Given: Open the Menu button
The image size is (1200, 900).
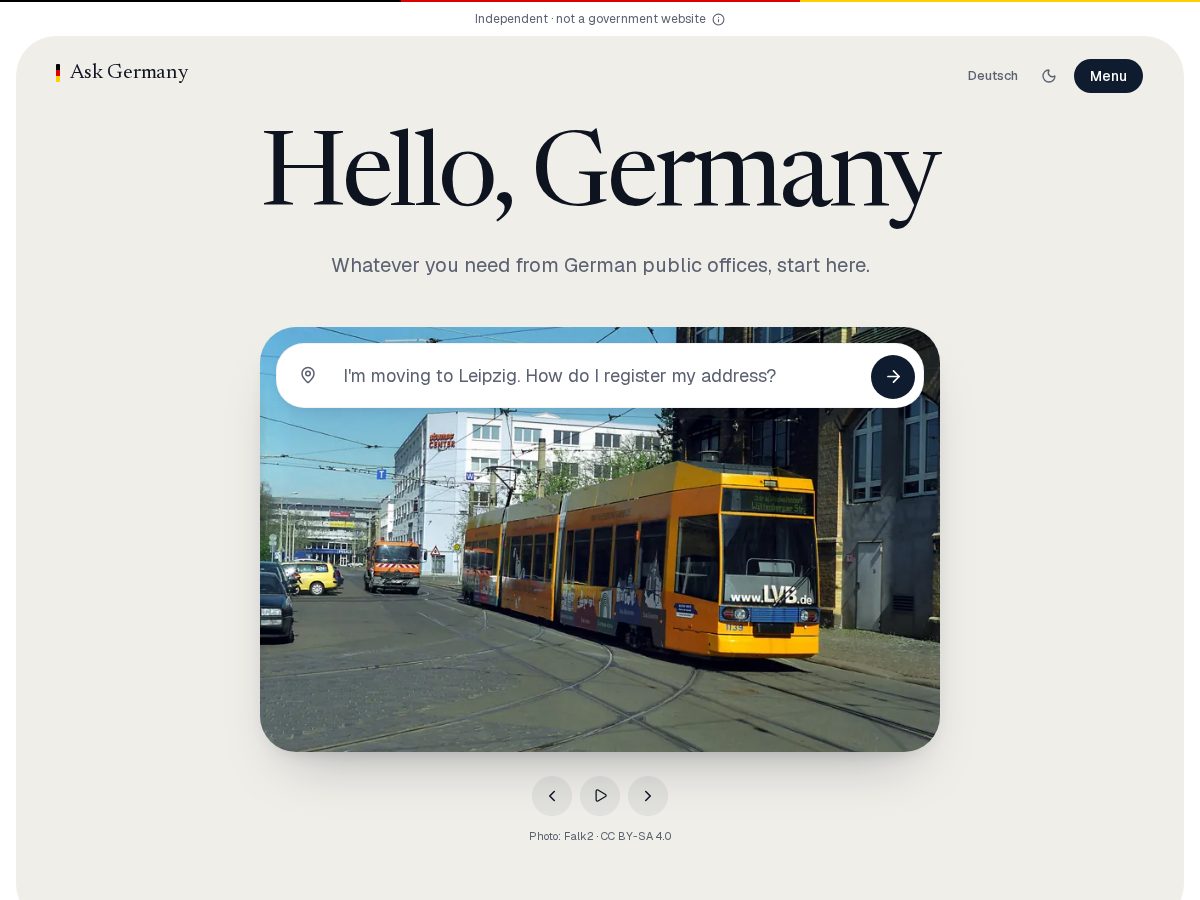Looking at the screenshot, I should [1108, 76].
